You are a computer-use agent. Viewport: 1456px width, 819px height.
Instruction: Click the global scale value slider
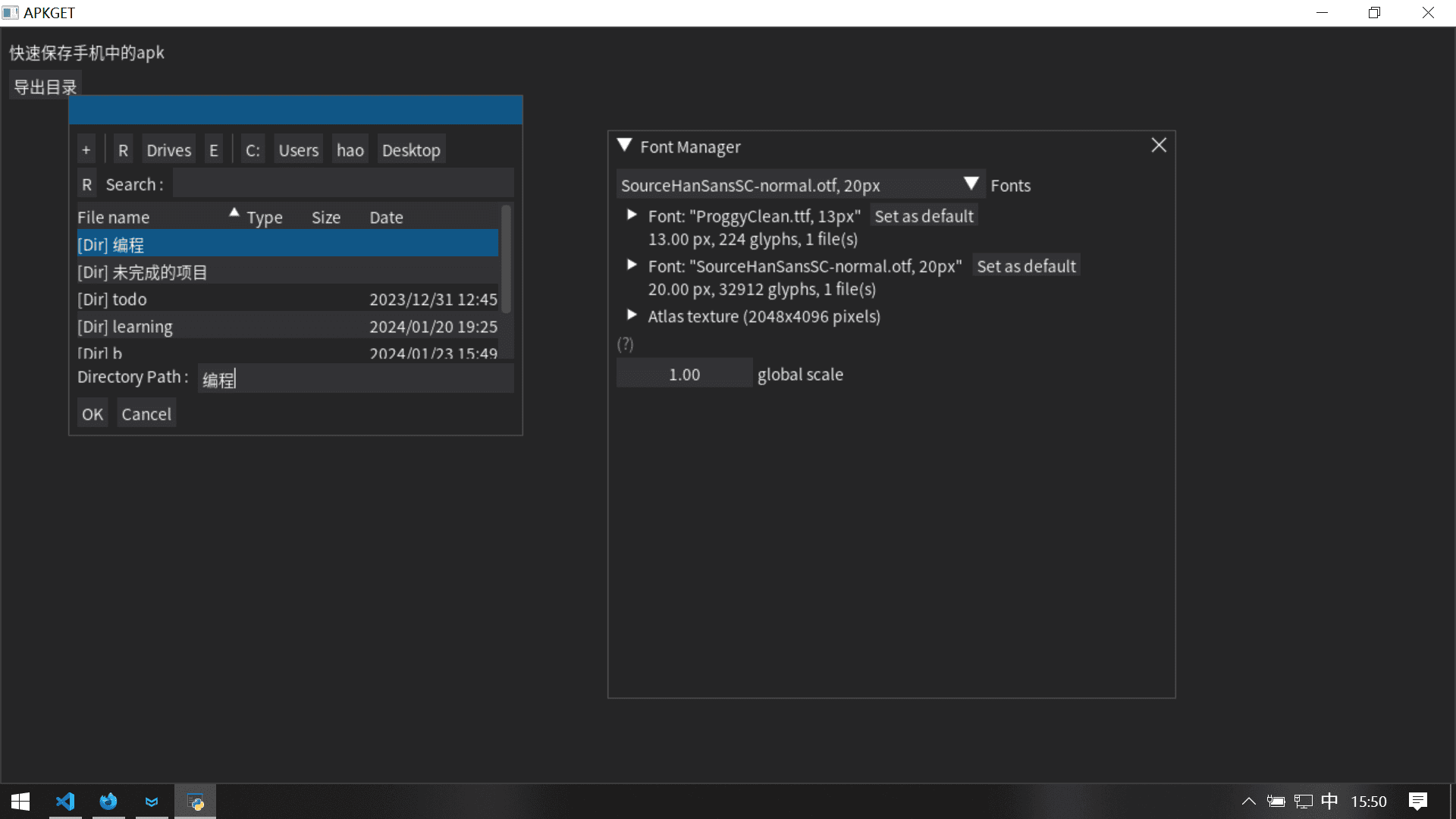pyautogui.click(x=684, y=374)
